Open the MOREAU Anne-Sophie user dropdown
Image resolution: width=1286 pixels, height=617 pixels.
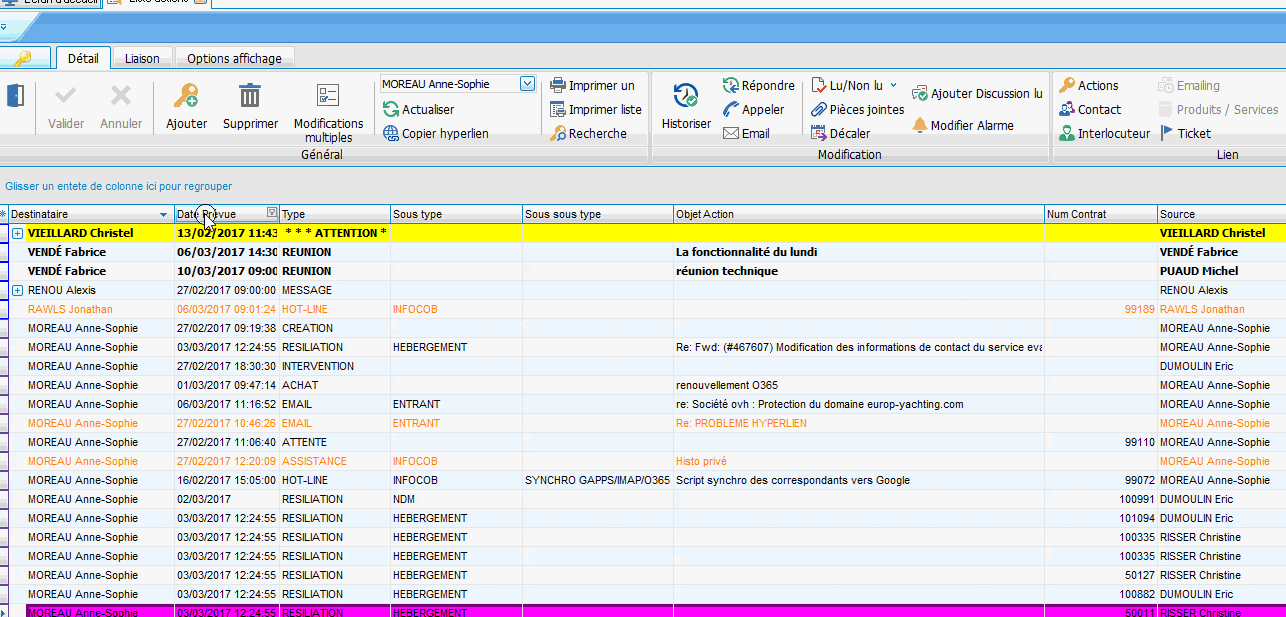(527, 85)
